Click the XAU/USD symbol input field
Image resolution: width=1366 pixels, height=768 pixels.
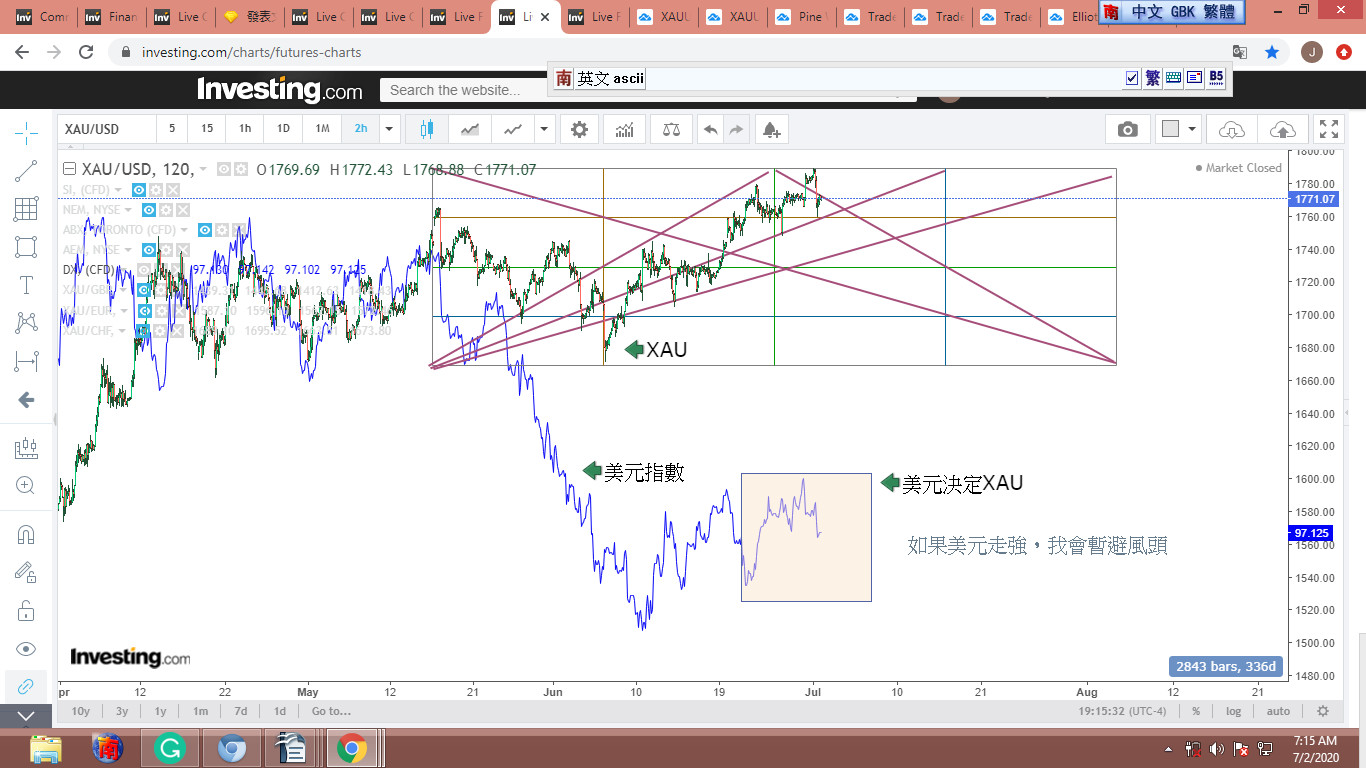click(106, 129)
